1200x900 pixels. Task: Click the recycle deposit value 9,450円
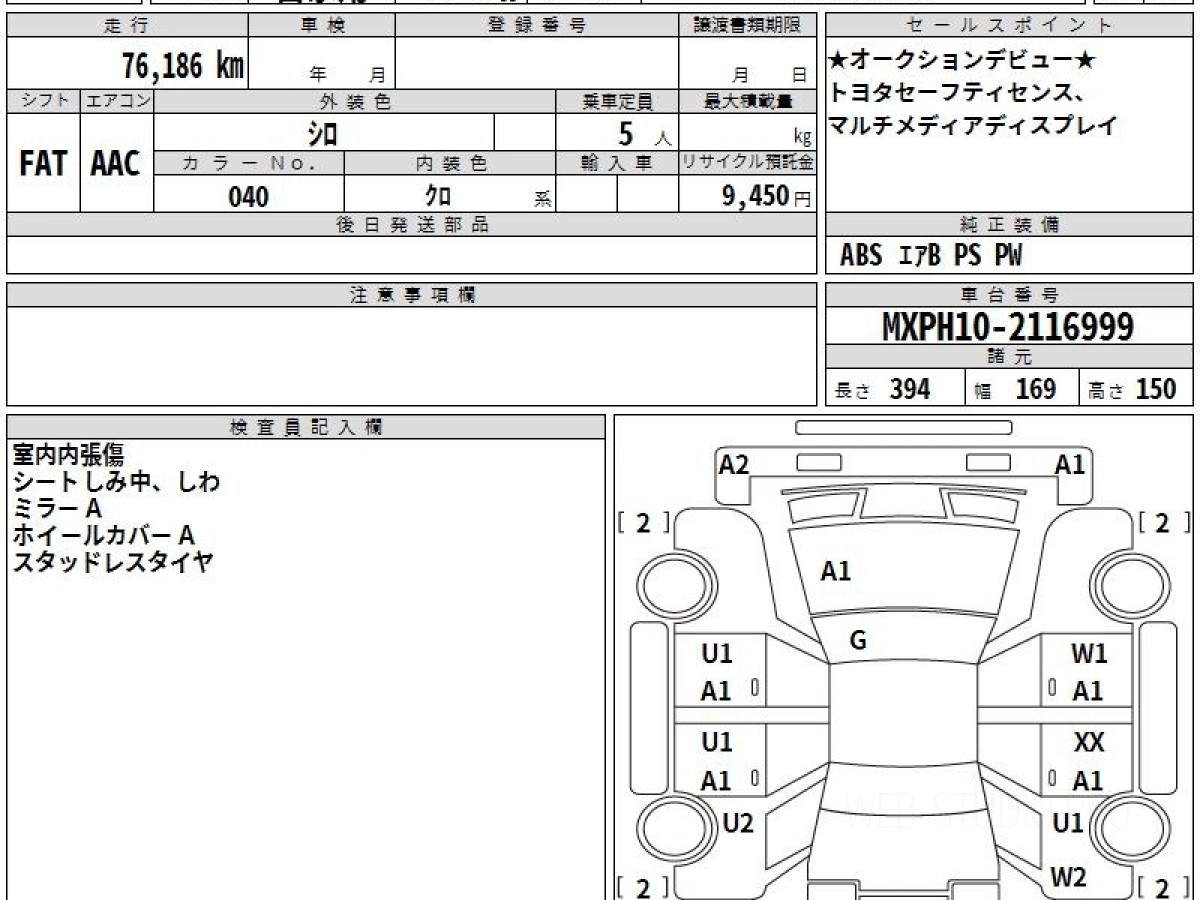(x=767, y=196)
